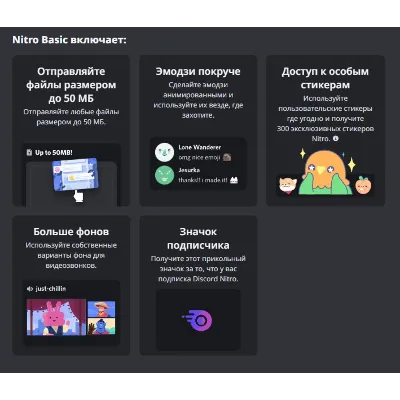The height and width of the screenshot is (400, 400).
Task: Click the file icon beside Up to 50MB!
Action: pos(29,152)
